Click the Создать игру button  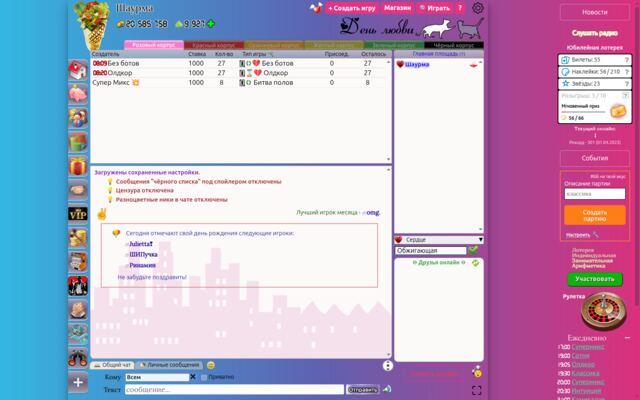point(352,8)
